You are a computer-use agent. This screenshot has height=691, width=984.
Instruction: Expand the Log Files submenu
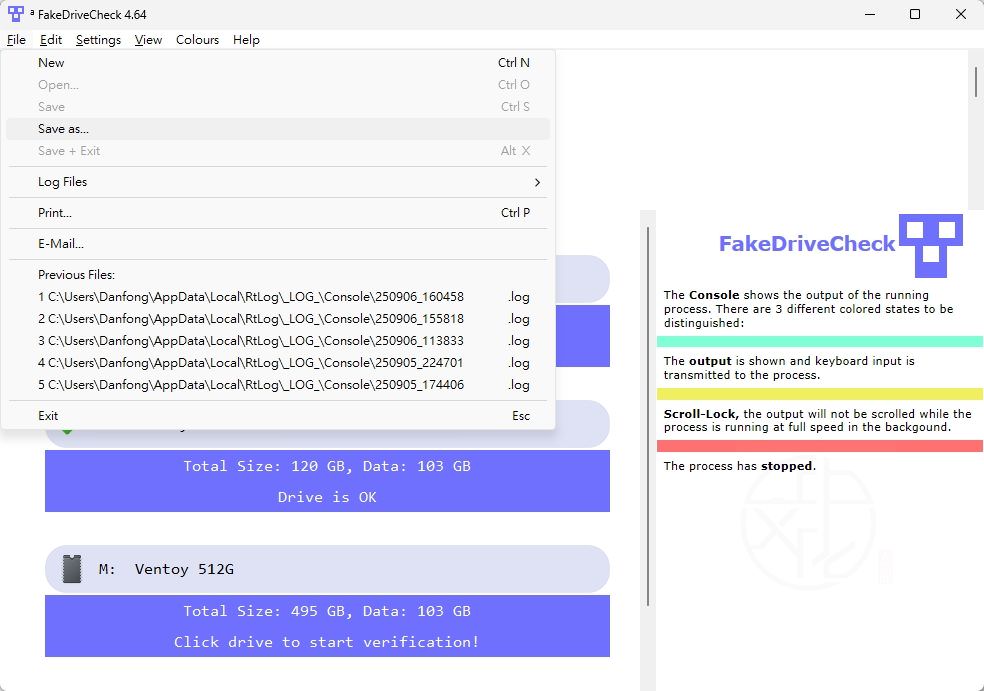[x=278, y=182]
